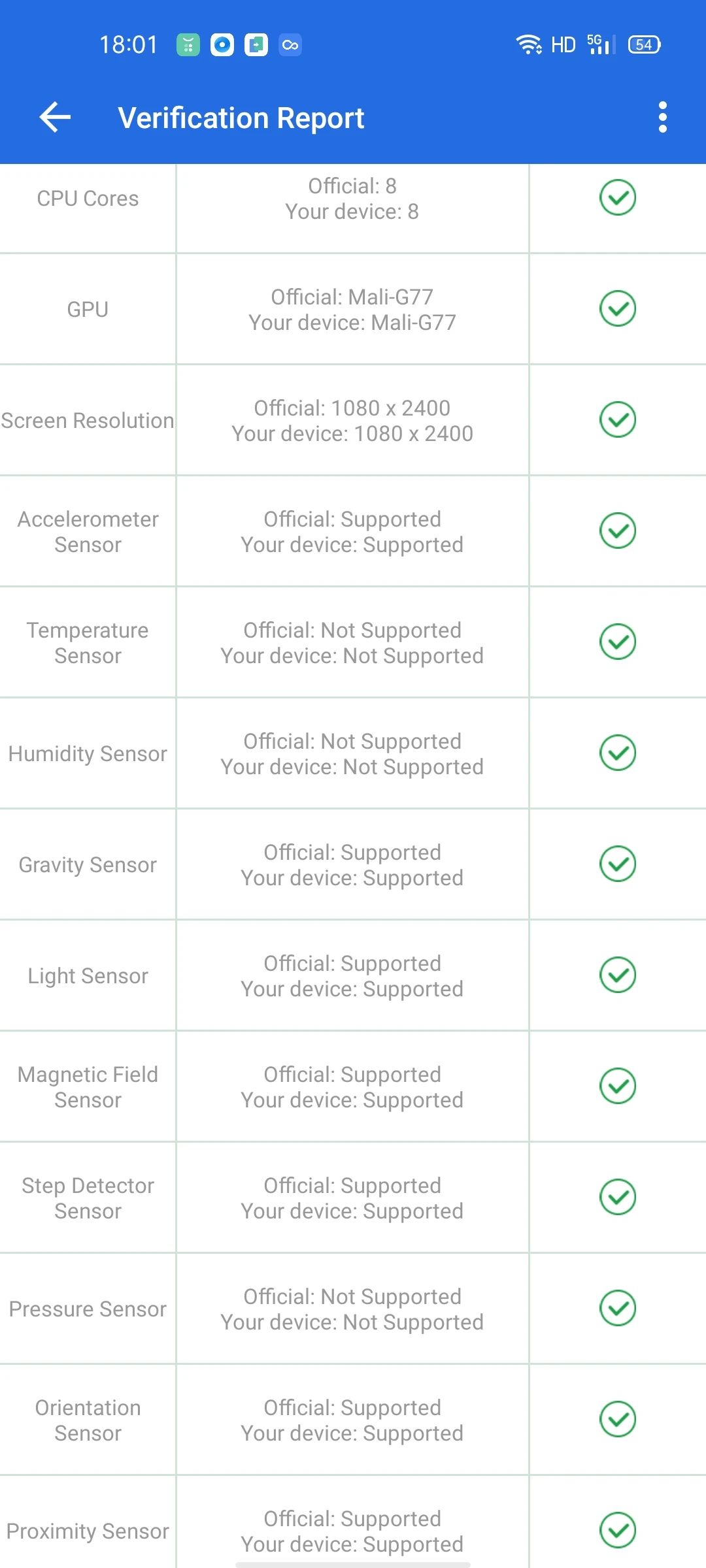Select the Humidity Sensor checkmark icon
Image resolution: width=706 pixels, height=1568 pixels.
pos(618,753)
